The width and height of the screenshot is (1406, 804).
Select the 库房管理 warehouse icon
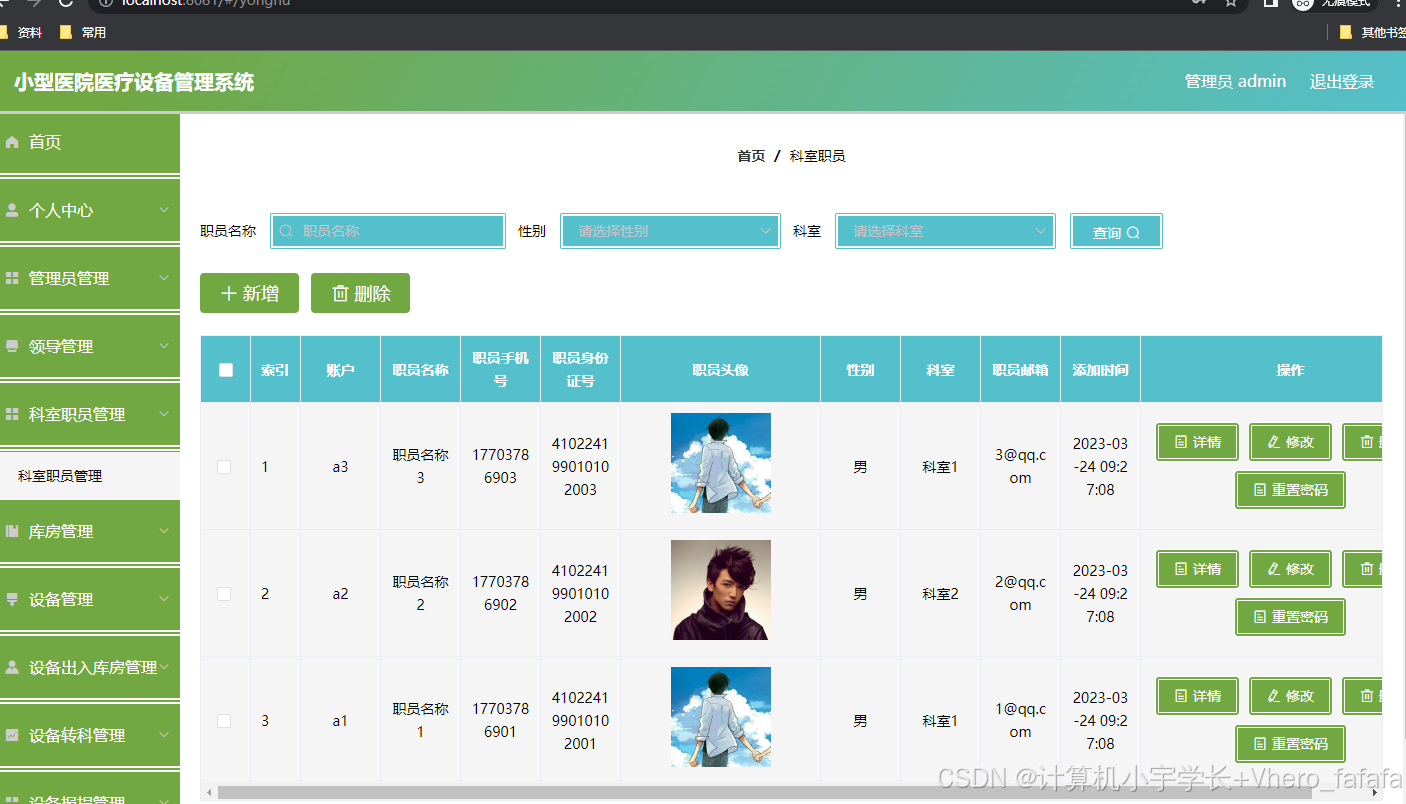pyautogui.click(x=12, y=531)
